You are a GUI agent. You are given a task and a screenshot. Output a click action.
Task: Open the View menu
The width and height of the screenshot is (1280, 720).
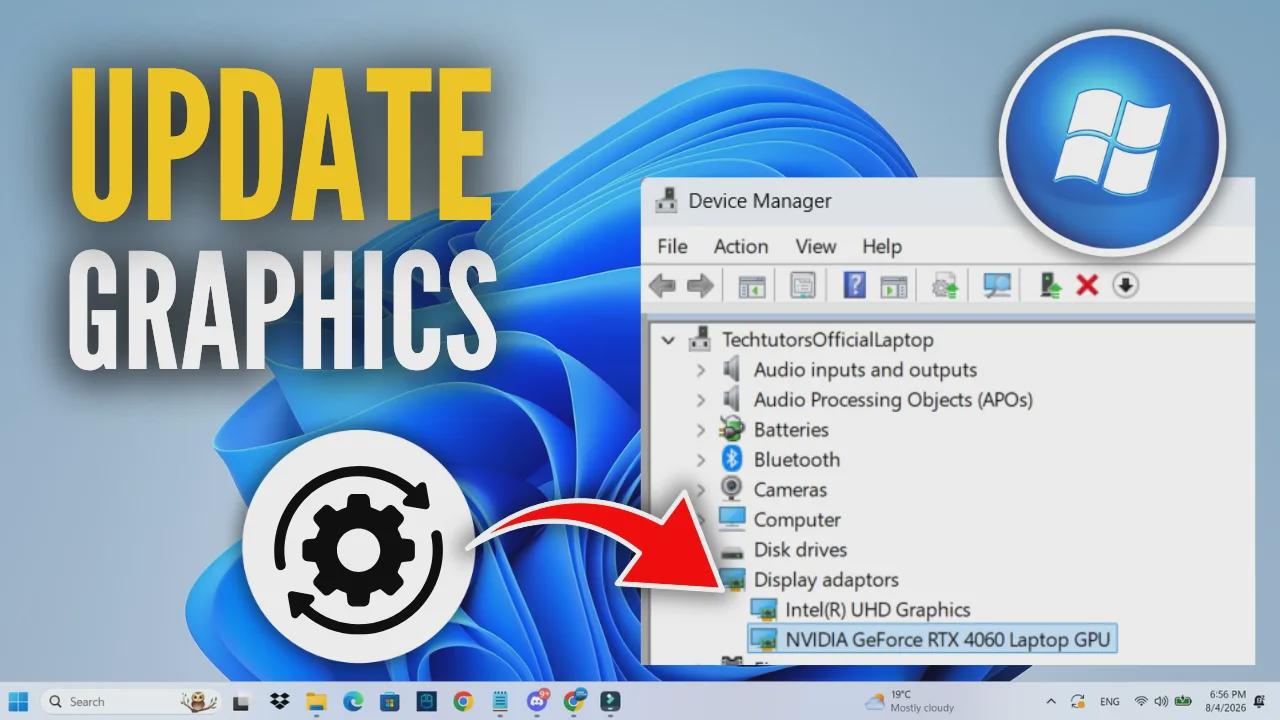pos(815,246)
